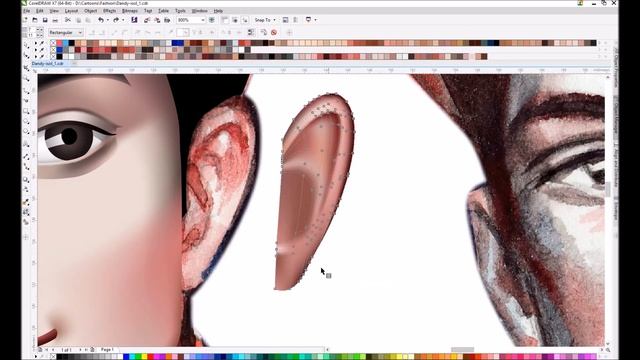Image resolution: width=640 pixels, height=360 pixels.
Task: Select the Text tool in the toolbox
Action: (26, 144)
